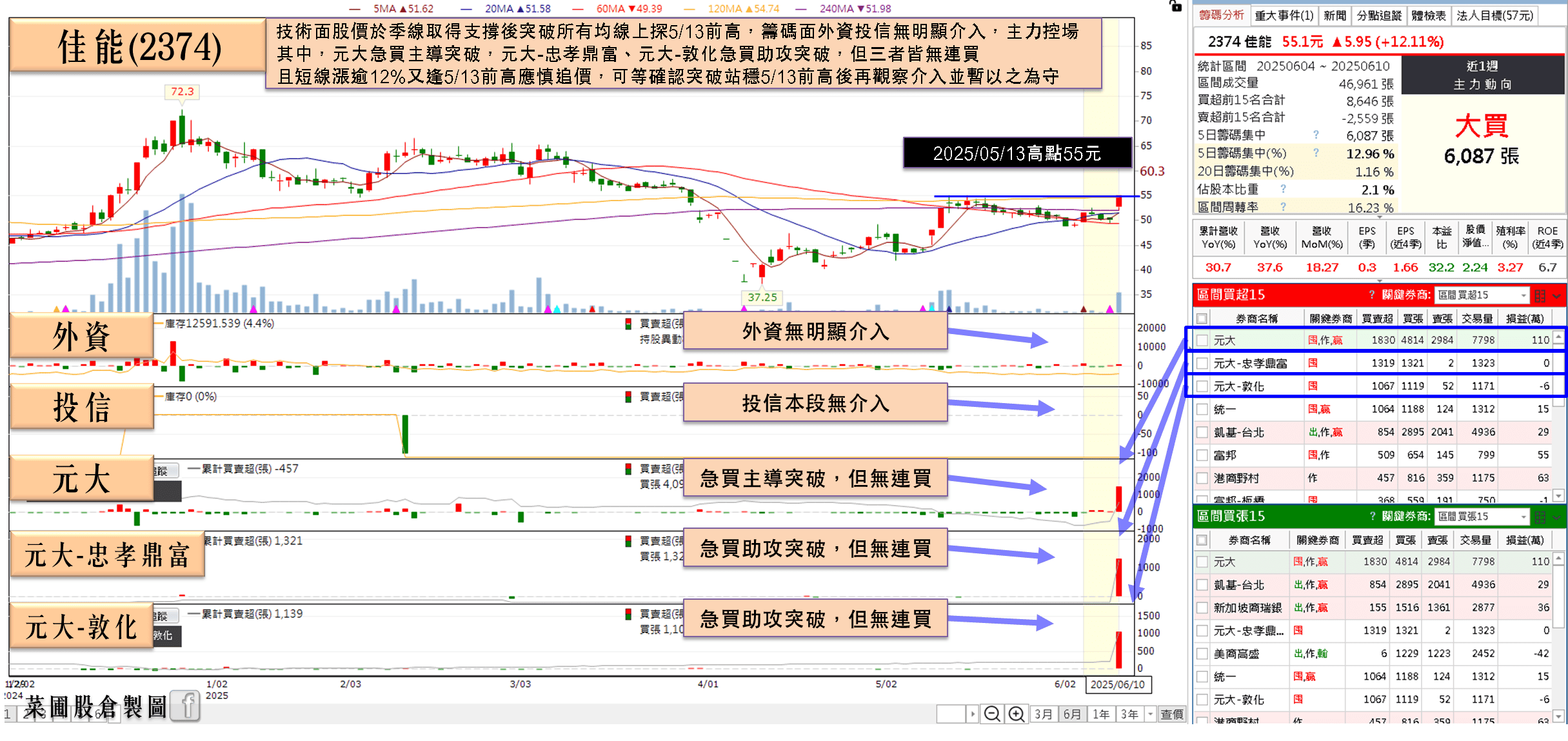This screenshot has height=741, width=1568.
Task: Click red 買賣超 legend marker in 元大-忠孝鼎富 panel
Action: tap(628, 541)
